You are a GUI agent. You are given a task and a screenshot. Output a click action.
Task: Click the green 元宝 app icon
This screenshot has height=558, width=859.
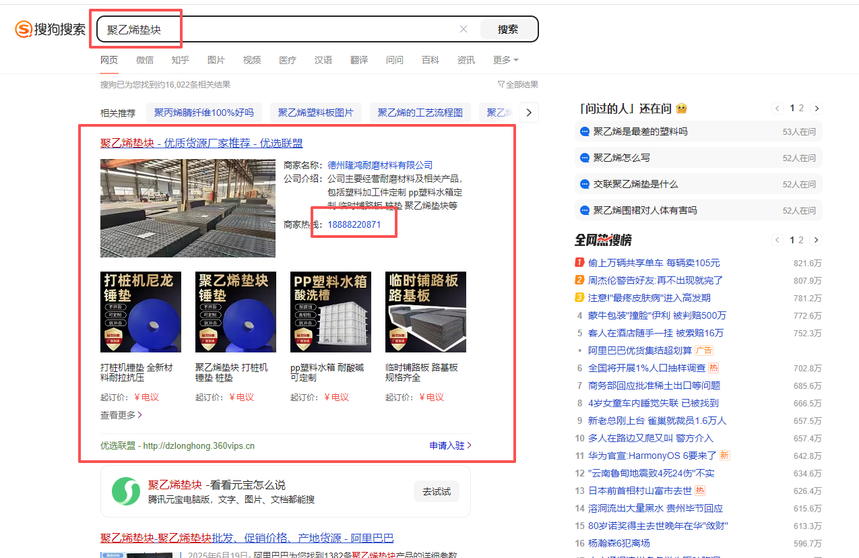(x=126, y=491)
